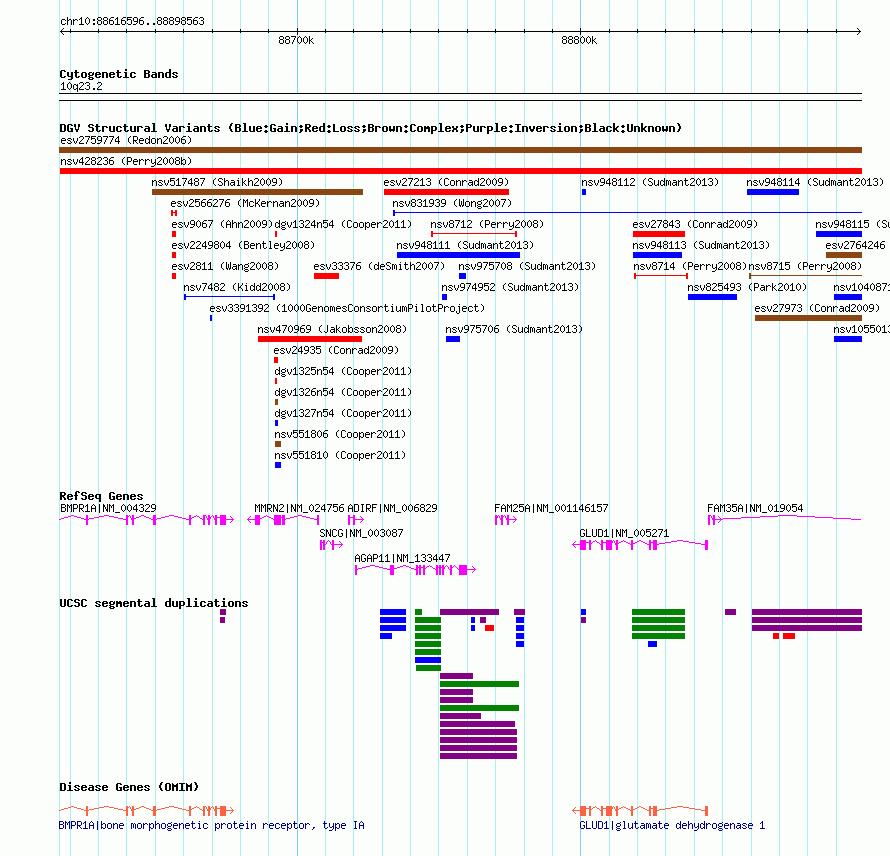Open esv2811 (Wang2008) variant
890x856 pixels.
(x=225, y=266)
